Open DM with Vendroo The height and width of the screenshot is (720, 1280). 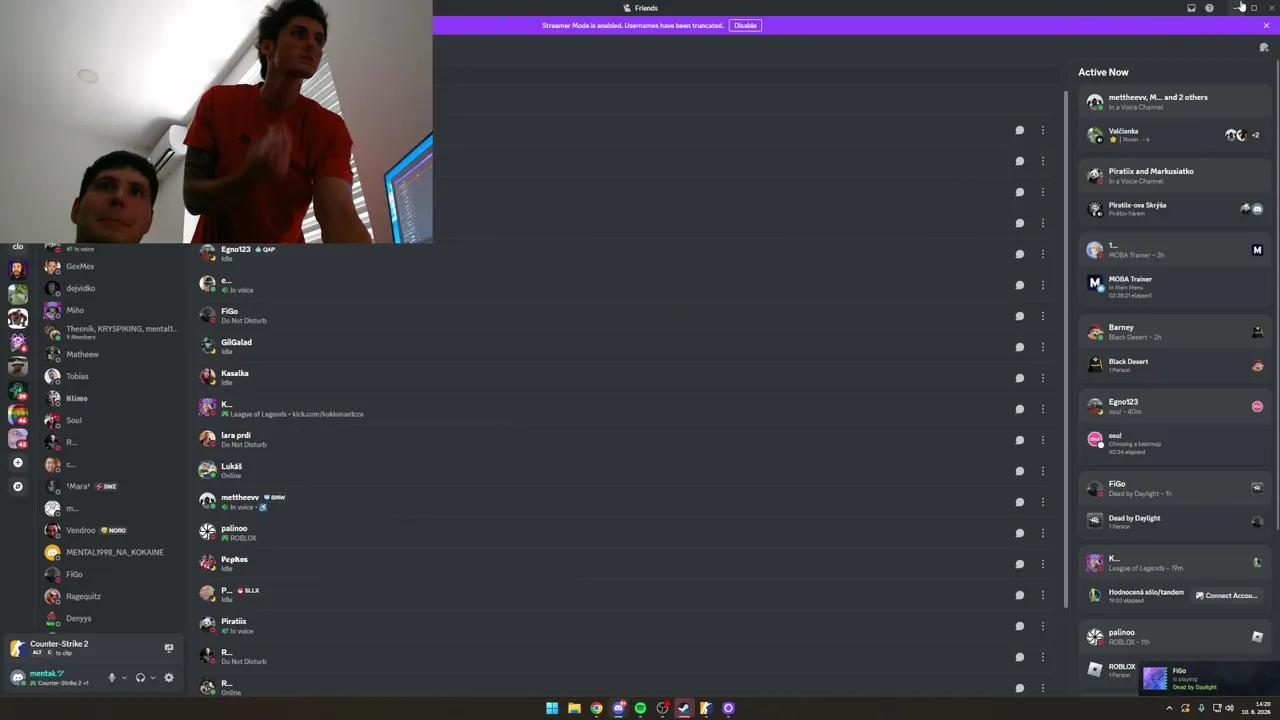point(112,530)
